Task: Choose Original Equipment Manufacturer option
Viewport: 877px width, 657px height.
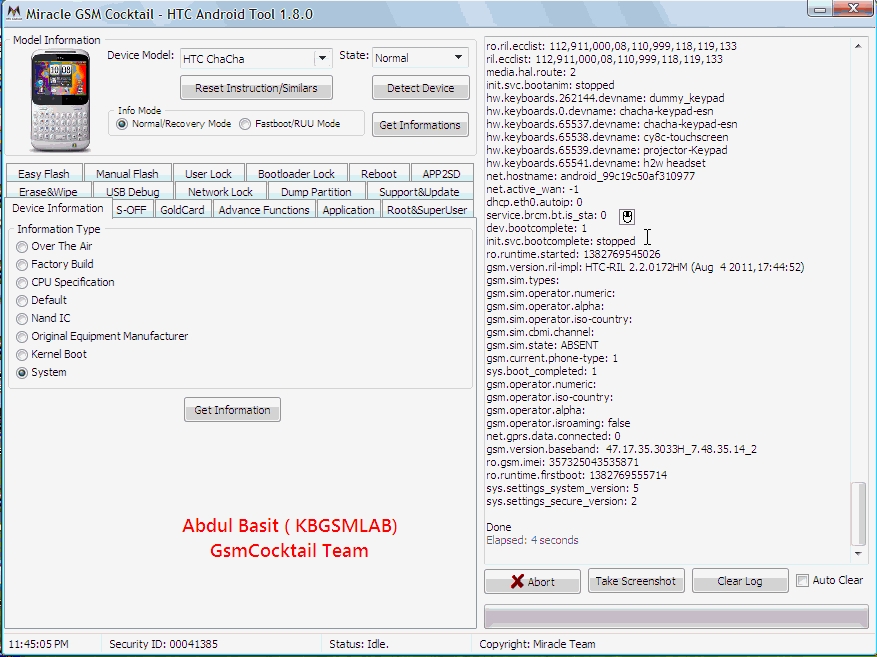Action: pyautogui.click(x=22, y=337)
